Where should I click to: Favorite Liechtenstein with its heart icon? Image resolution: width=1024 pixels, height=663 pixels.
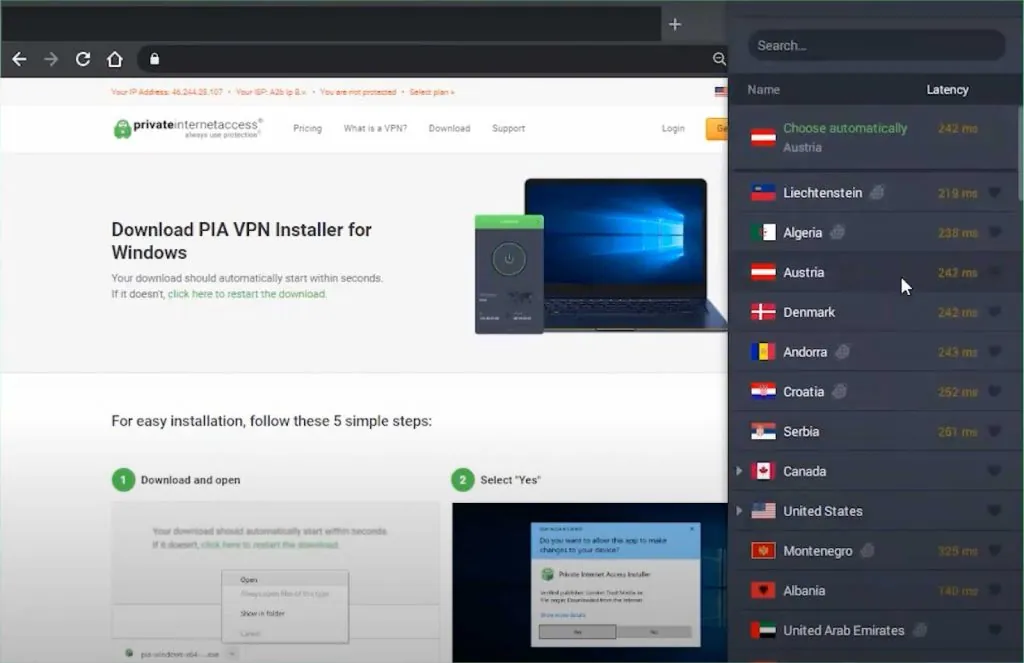click(x=994, y=193)
